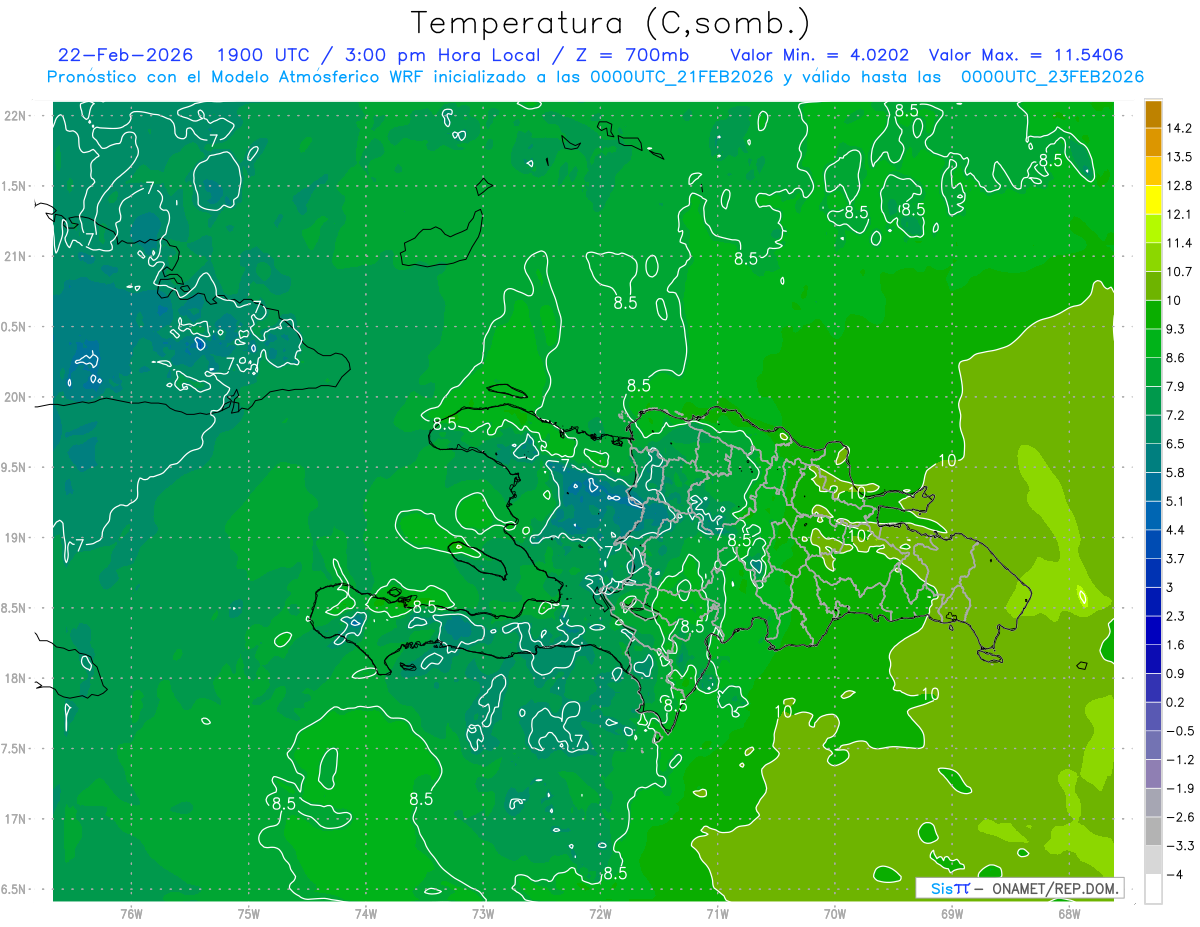The width and height of the screenshot is (1200, 927).
Task: Click the "71W" longitude axis label
Action: pos(717,914)
